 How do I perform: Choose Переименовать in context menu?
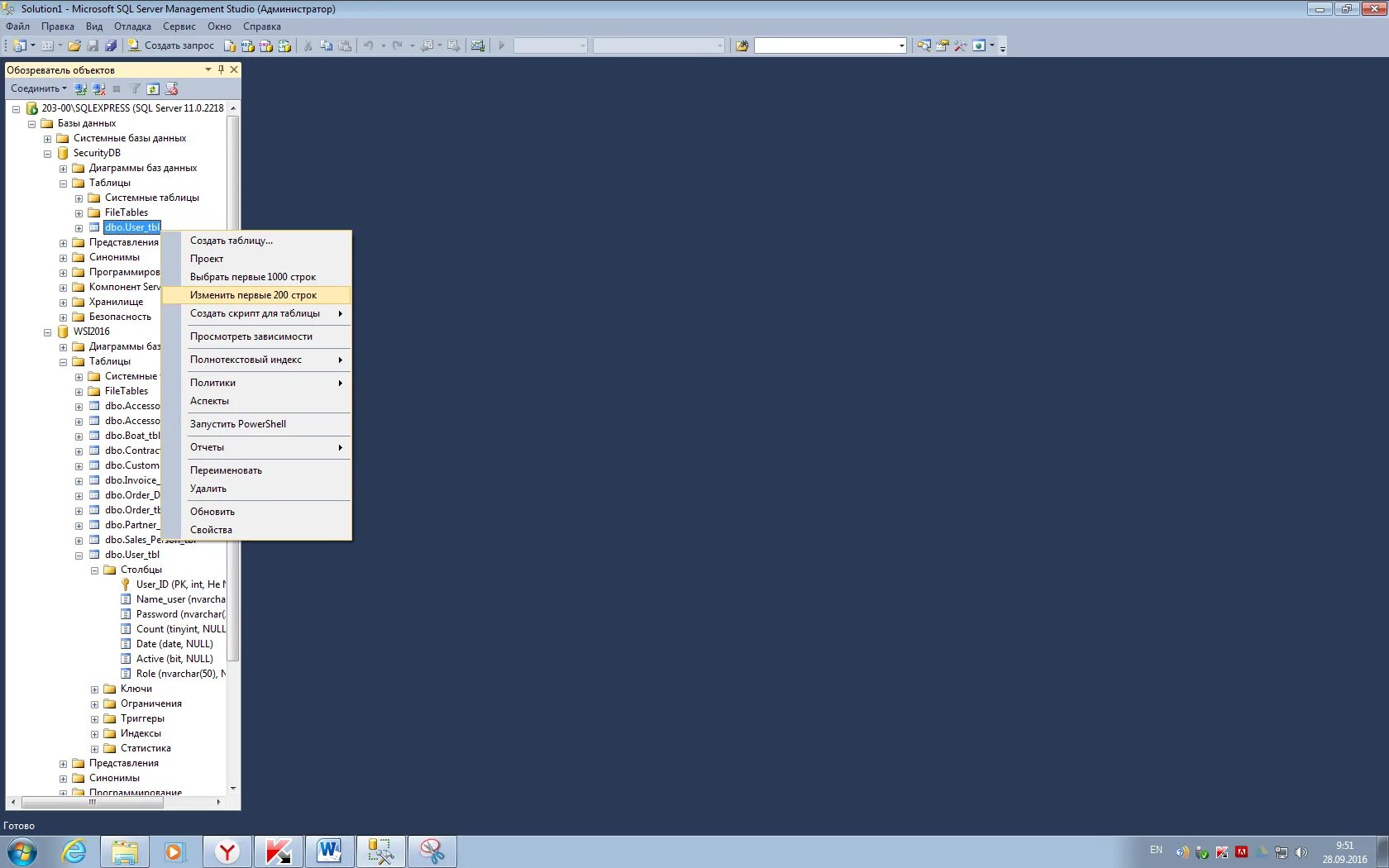[x=256, y=470]
